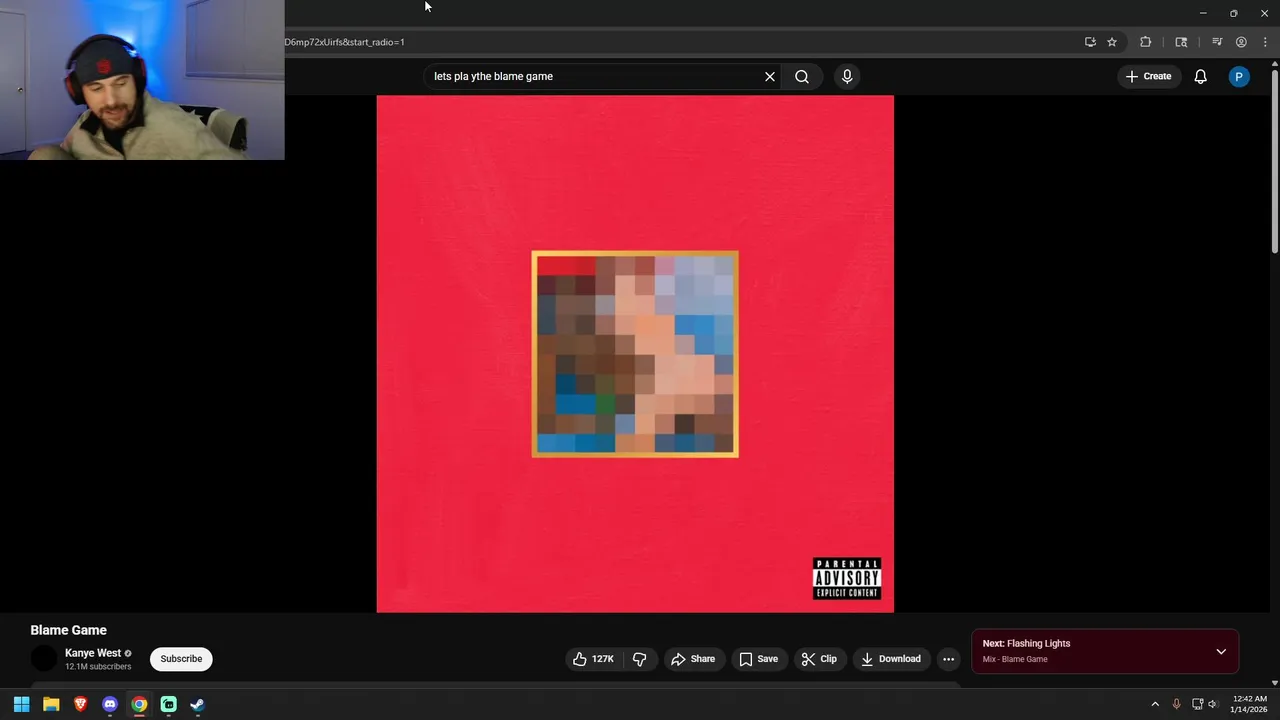
Task: Open the Kanye West channel name link
Action: click(x=93, y=653)
